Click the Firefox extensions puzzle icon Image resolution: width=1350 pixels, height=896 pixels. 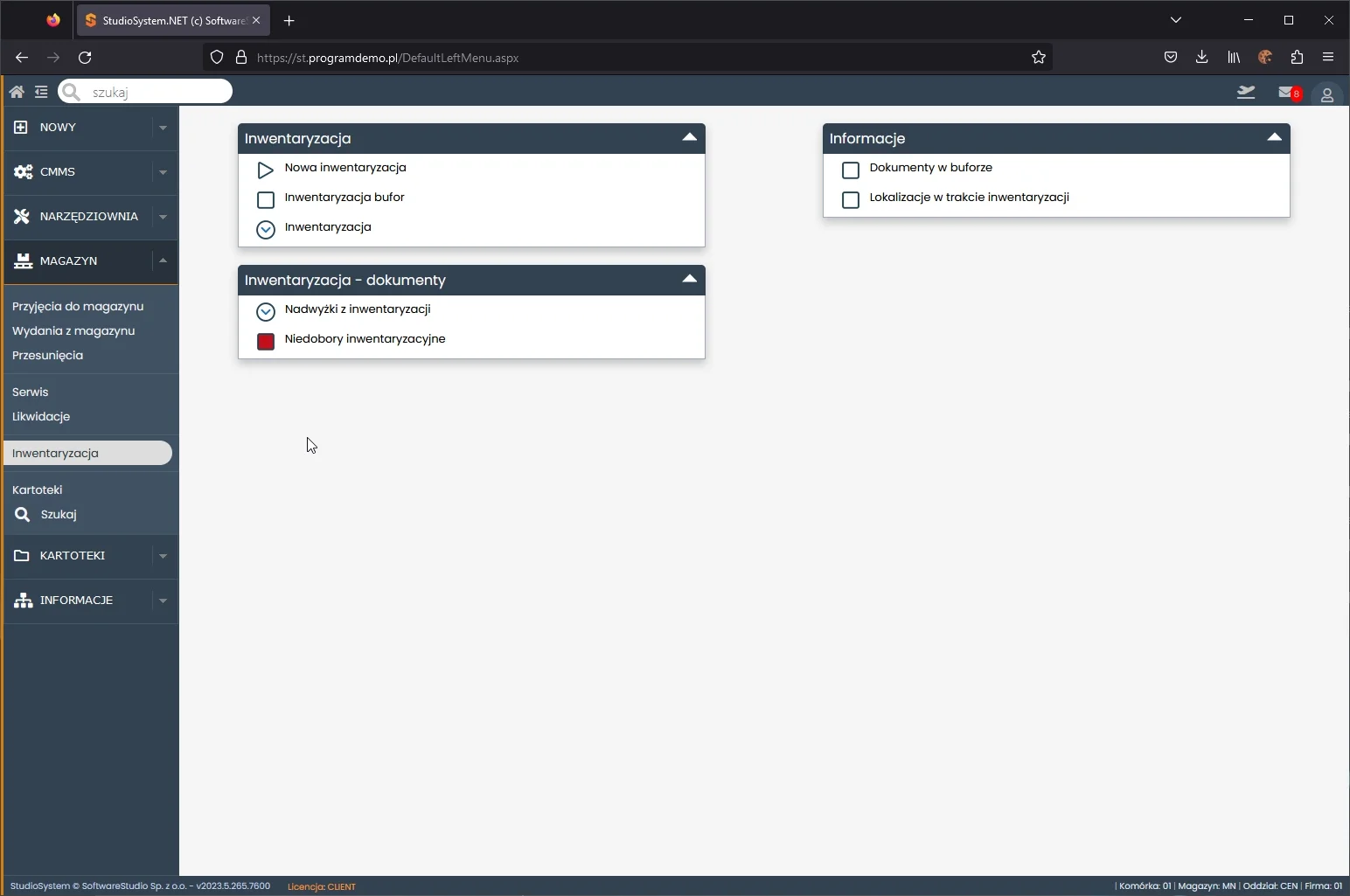[1297, 58]
